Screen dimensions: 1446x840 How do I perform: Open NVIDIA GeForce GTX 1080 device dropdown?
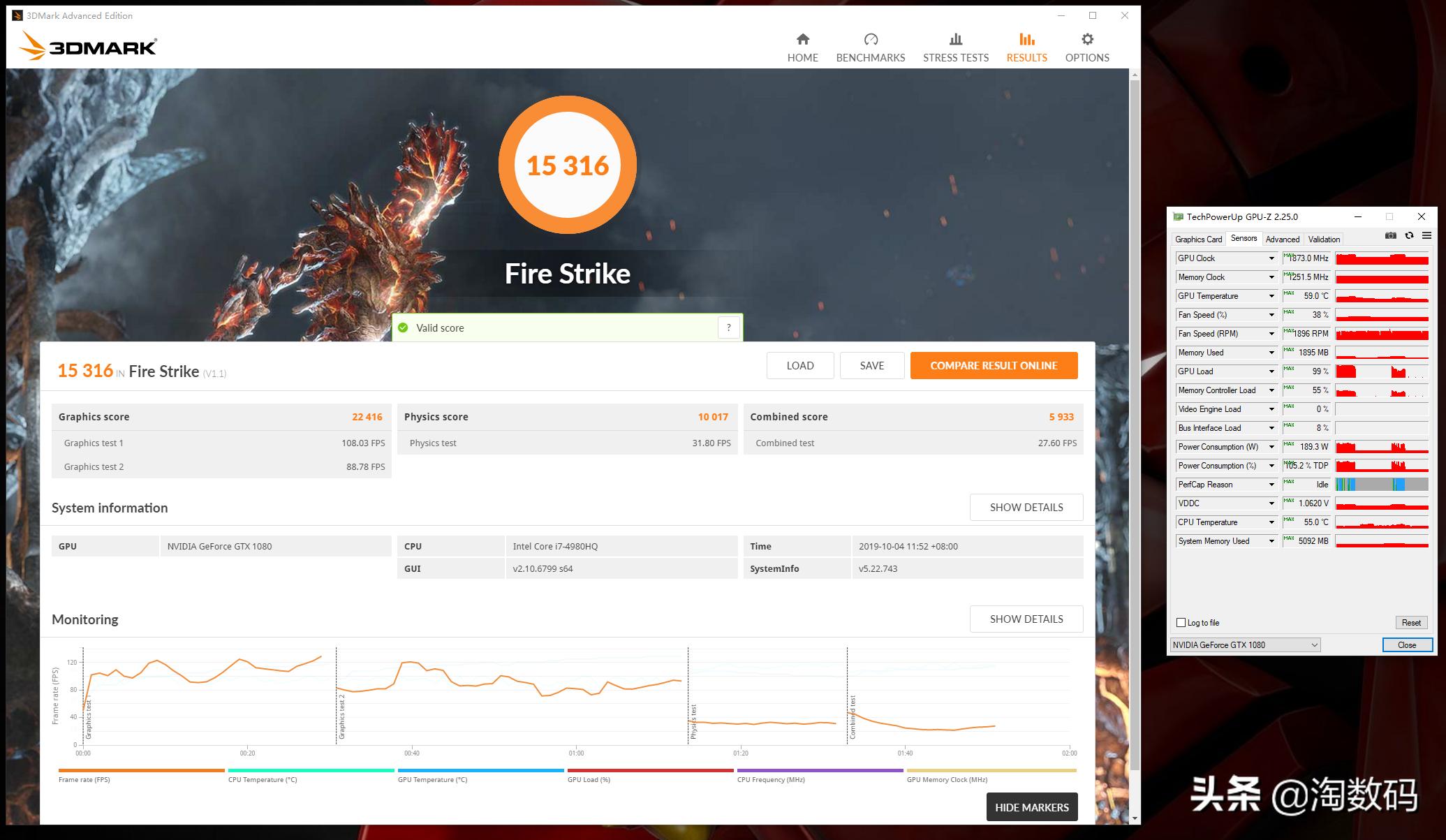coord(1246,645)
